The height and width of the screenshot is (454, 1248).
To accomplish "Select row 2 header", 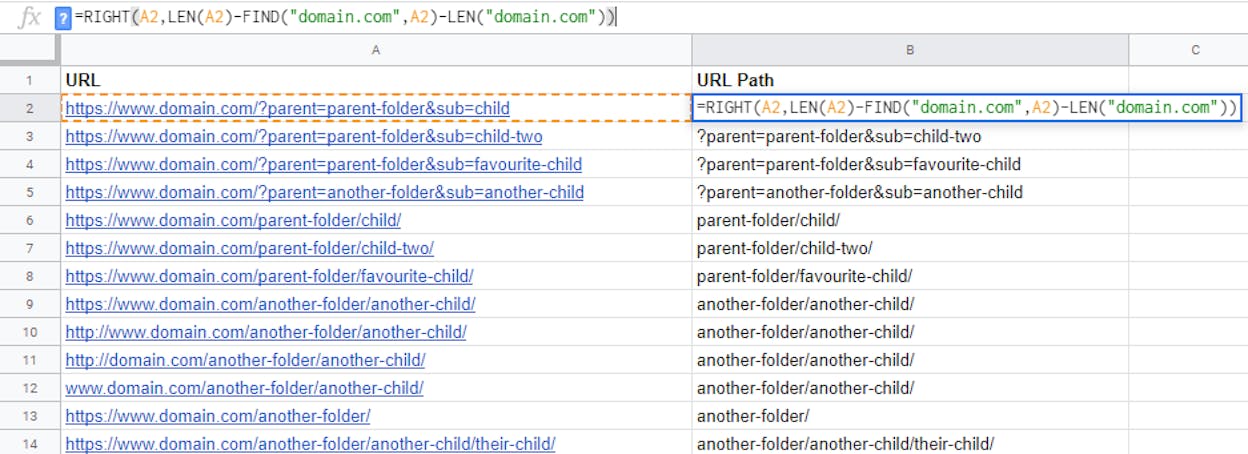I will (x=30, y=108).
